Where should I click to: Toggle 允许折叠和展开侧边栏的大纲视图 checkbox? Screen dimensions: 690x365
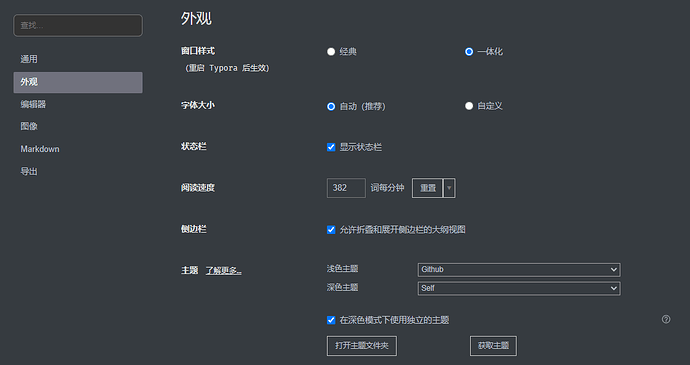click(x=331, y=230)
